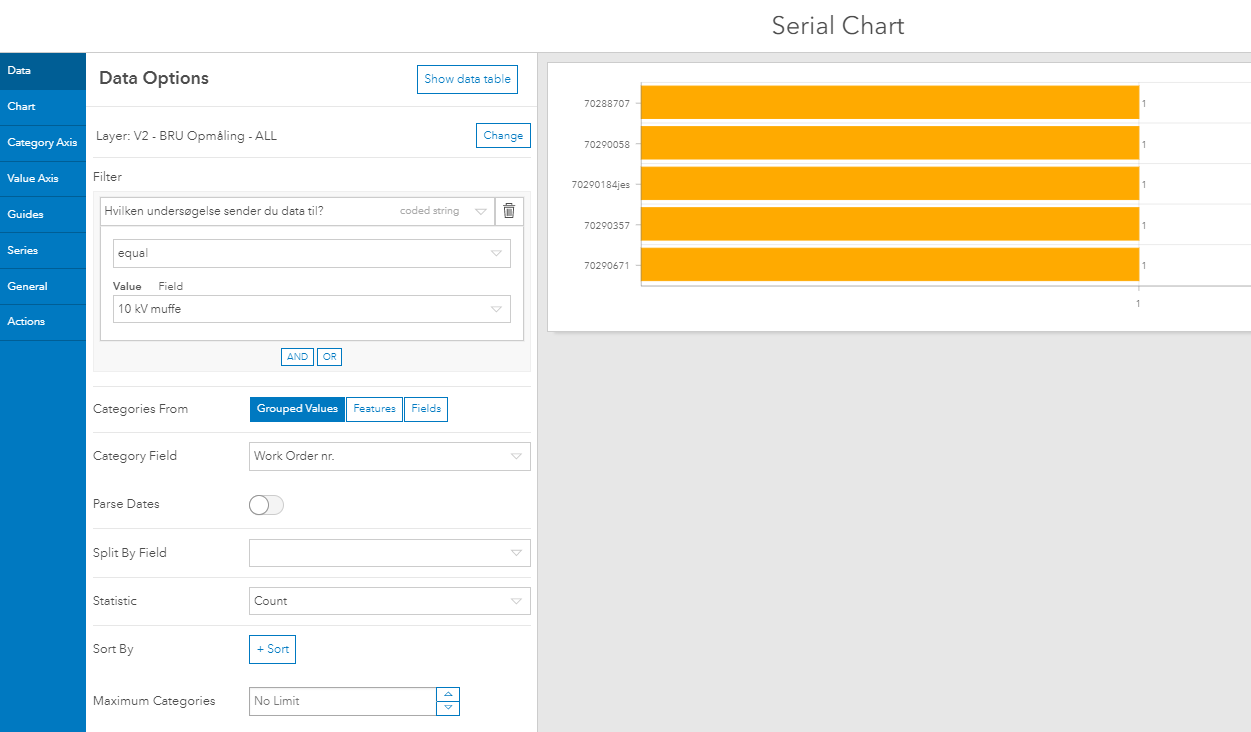
Task: Select Features as the categories source
Action: [374, 409]
